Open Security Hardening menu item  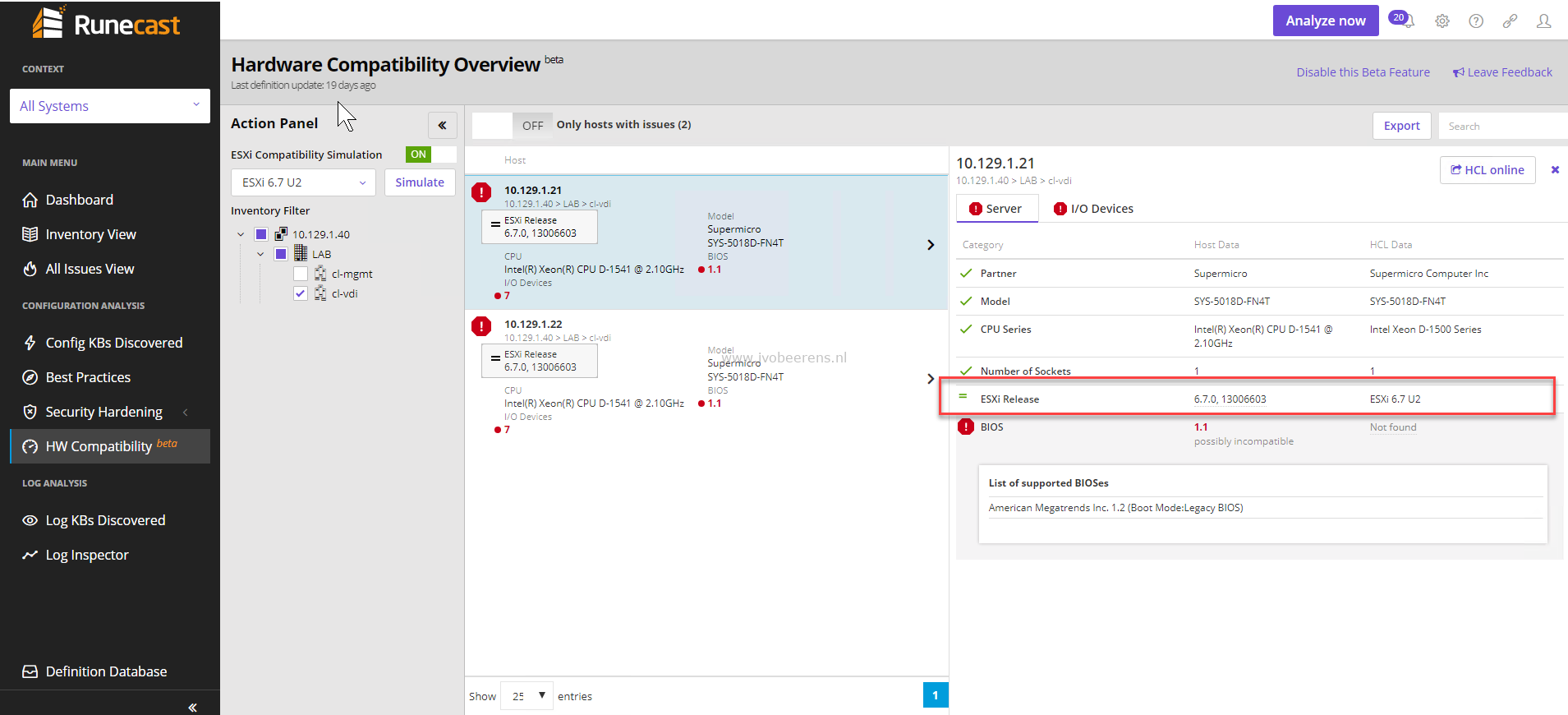point(103,412)
